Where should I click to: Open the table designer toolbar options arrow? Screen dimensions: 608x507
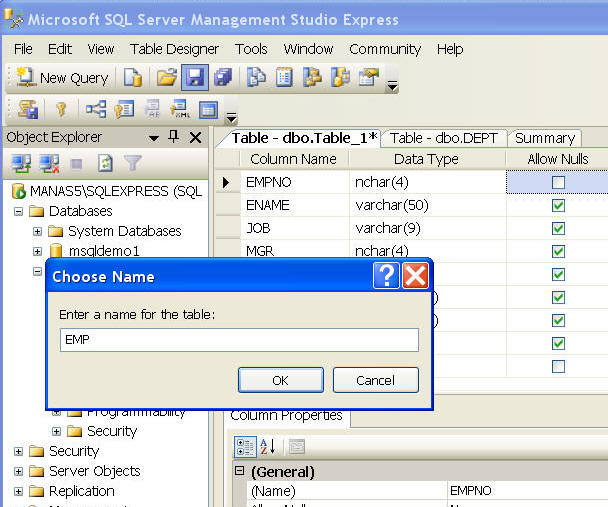tap(231, 117)
